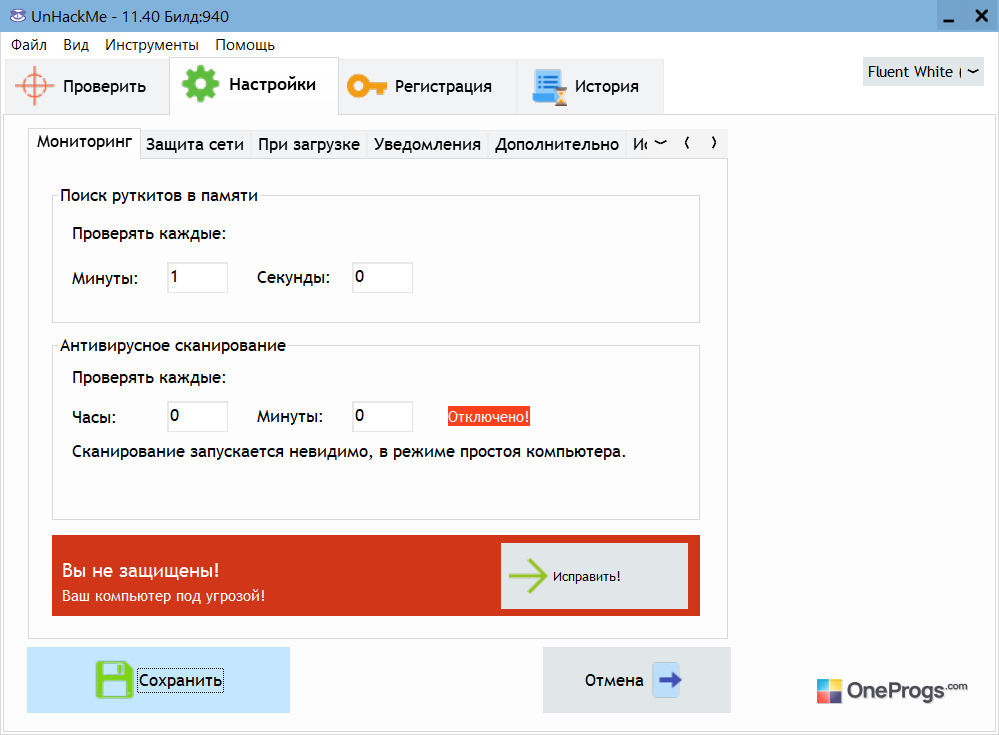
Task: Select the При загрузке sub-tab
Action: tap(308, 145)
